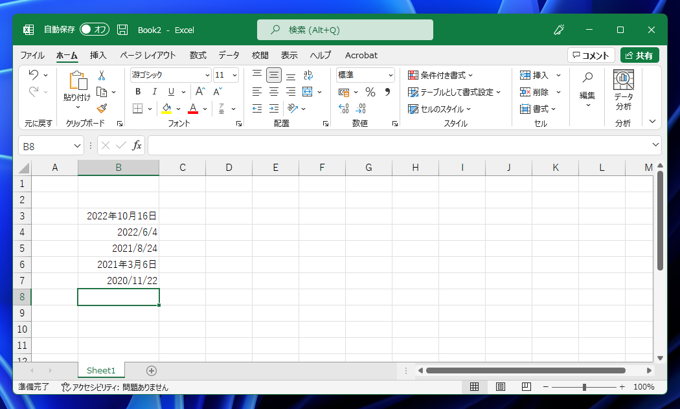Toggle the 自動保存 (AutoSave) switch
Screen dimensions: 680x409
coord(94,30)
